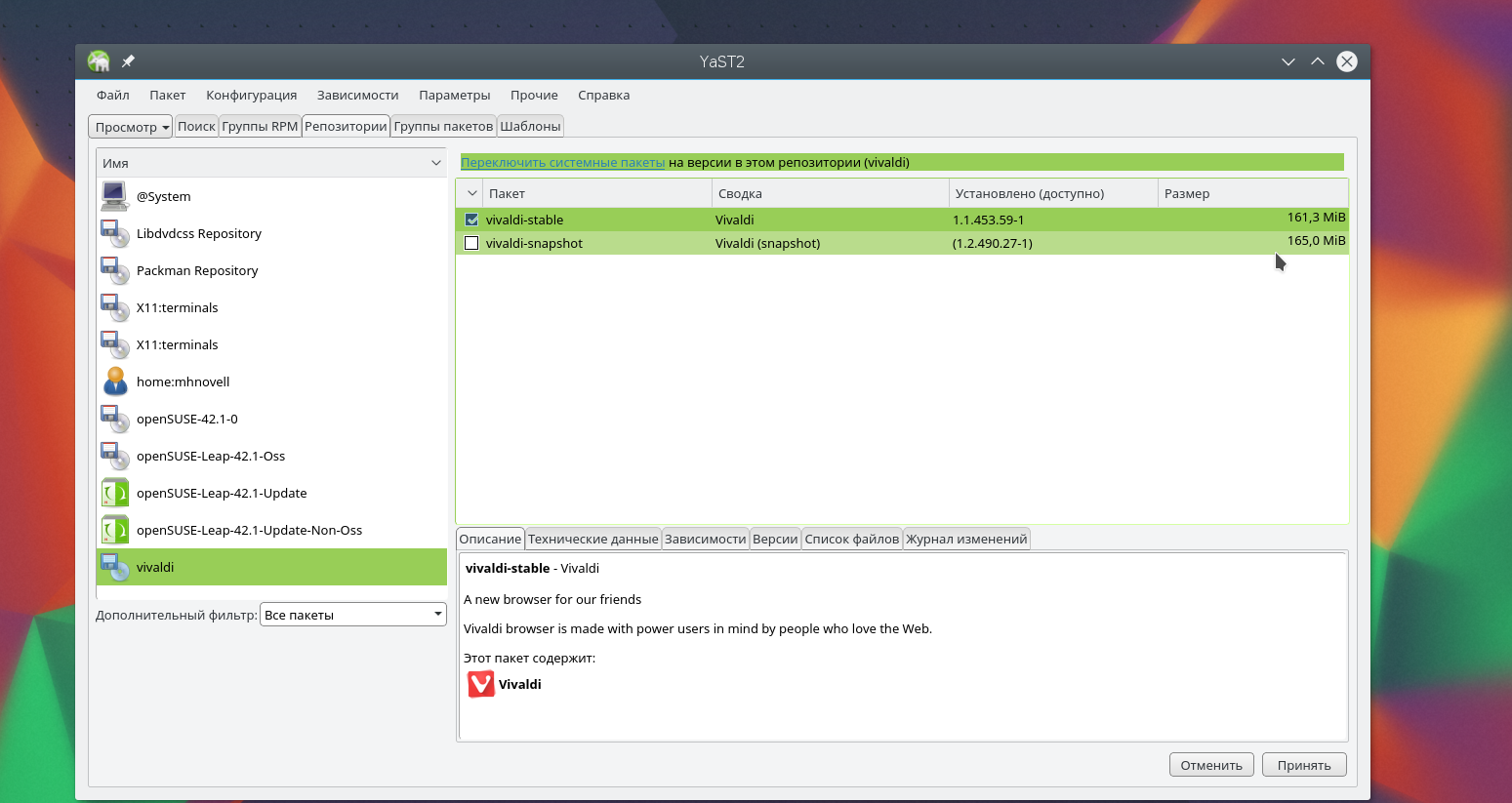
Task: Select the Libdvdcss Repository disk icon
Action: click(x=114, y=233)
